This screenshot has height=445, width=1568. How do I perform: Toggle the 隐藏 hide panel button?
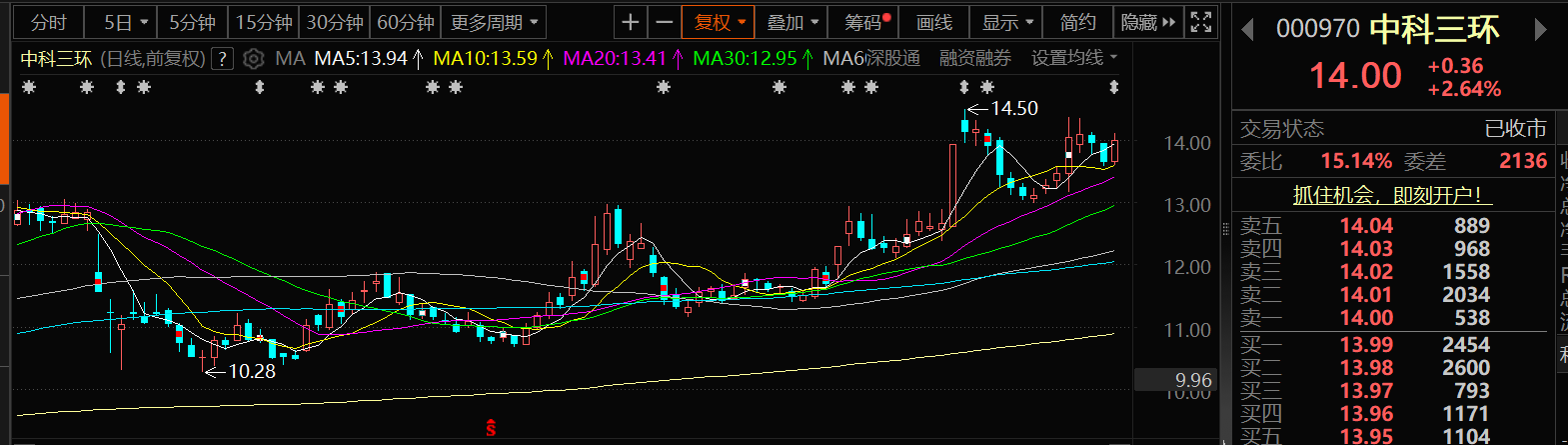click(1148, 22)
